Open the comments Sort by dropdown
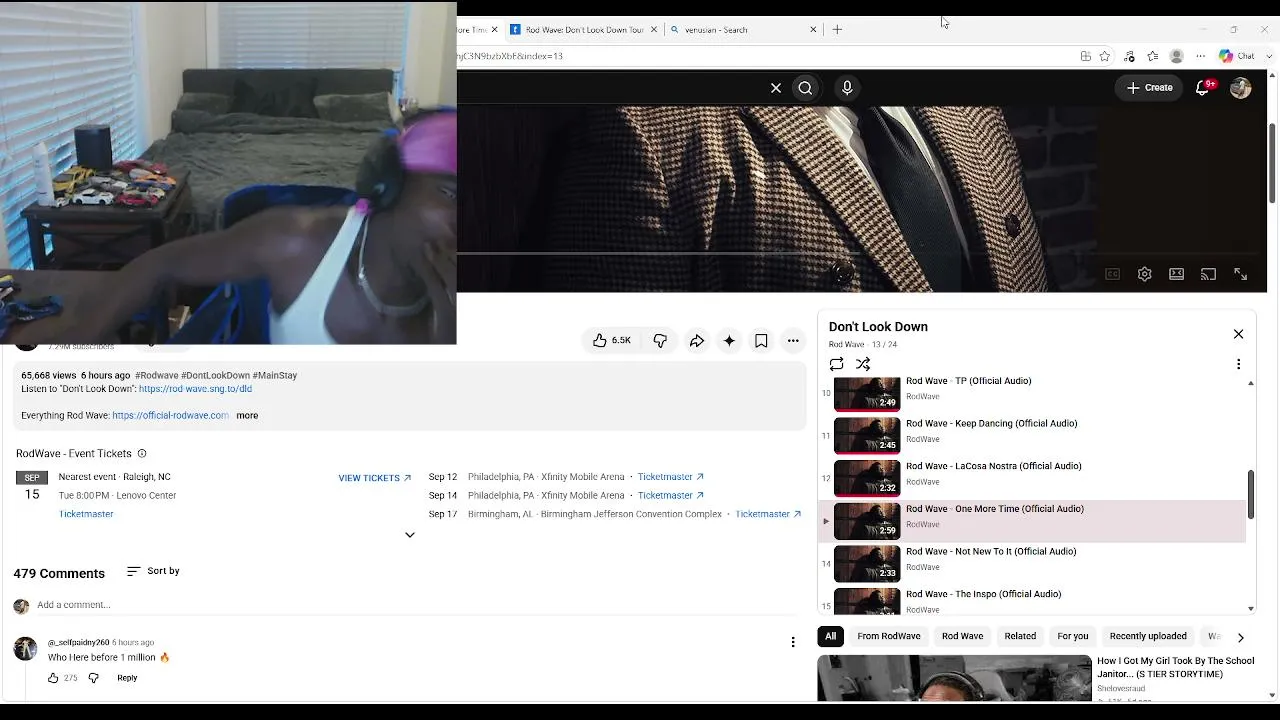 [153, 571]
